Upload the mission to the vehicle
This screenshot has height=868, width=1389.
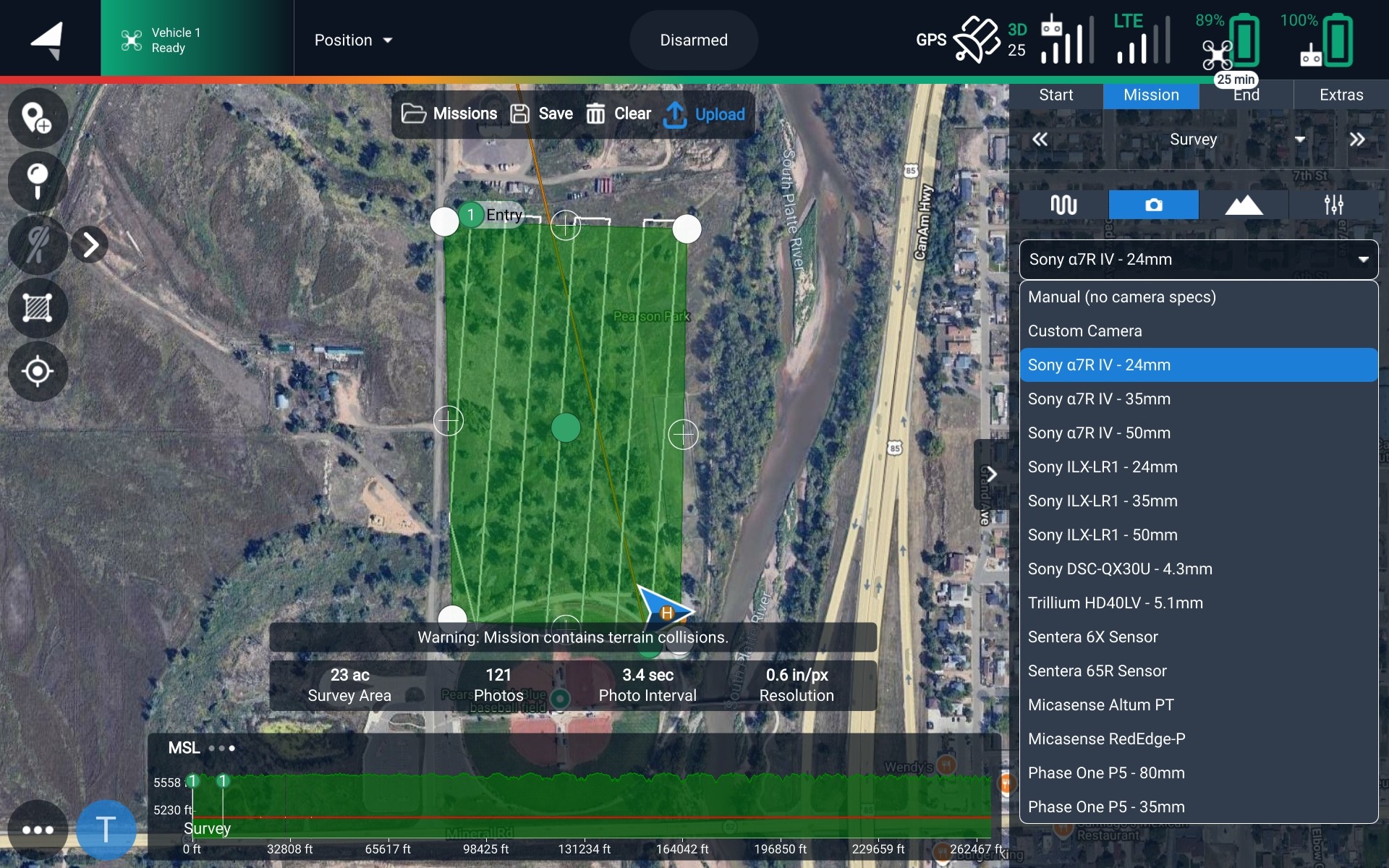point(705,114)
